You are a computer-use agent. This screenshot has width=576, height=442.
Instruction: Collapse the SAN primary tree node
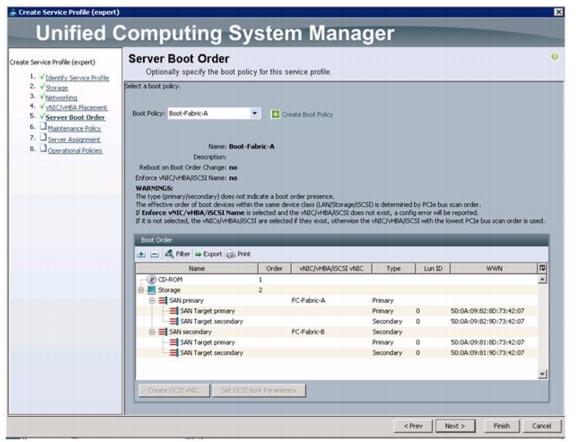(x=152, y=300)
